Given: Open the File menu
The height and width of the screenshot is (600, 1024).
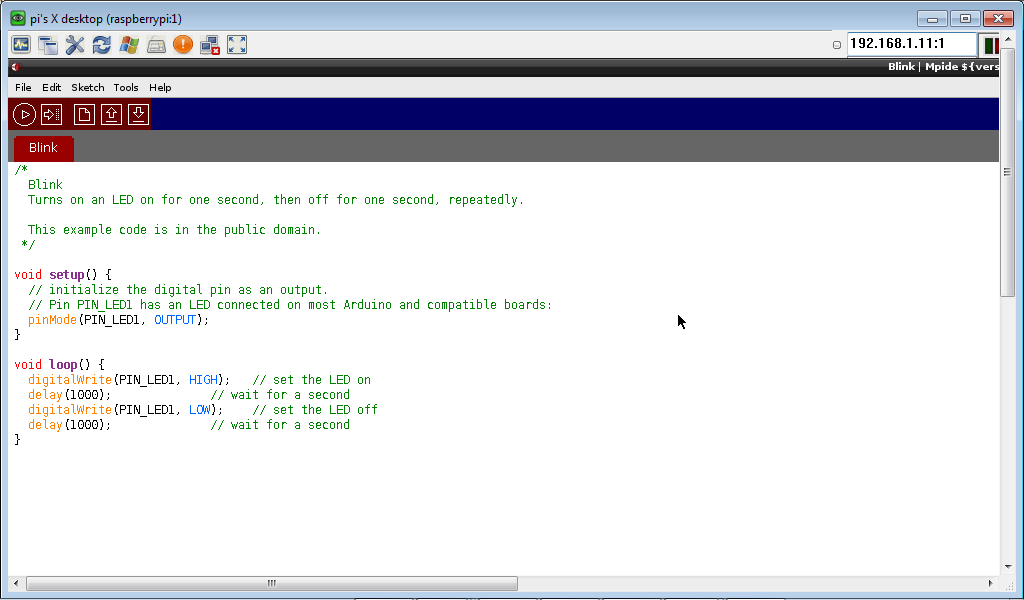Looking at the screenshot, I should coord(23,87).
